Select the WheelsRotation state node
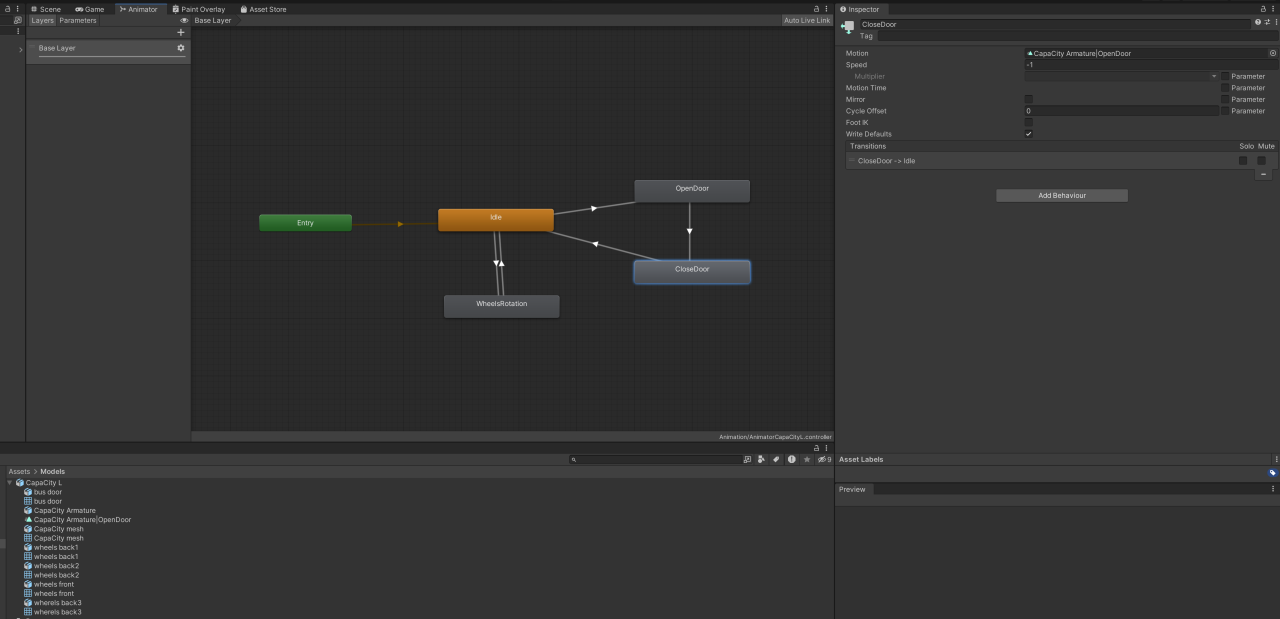Image resolution: width=1280 pixels, height=619 pixels. [501, 305]
